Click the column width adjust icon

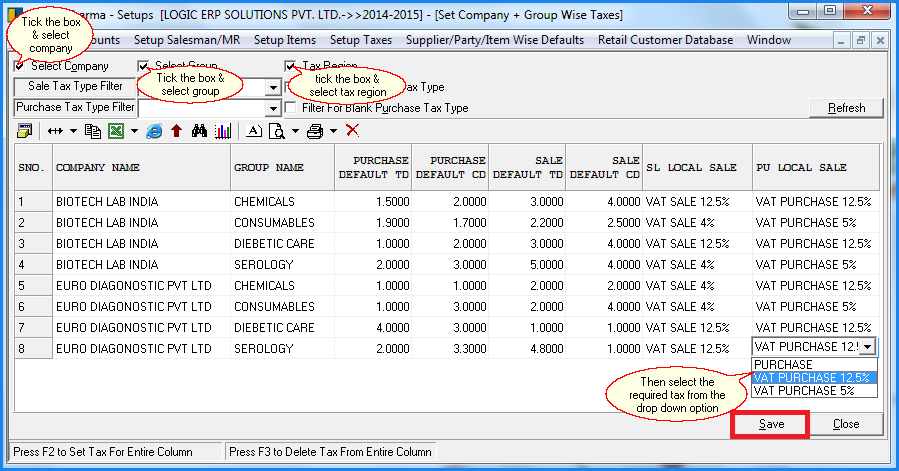(x=55, y=131)
